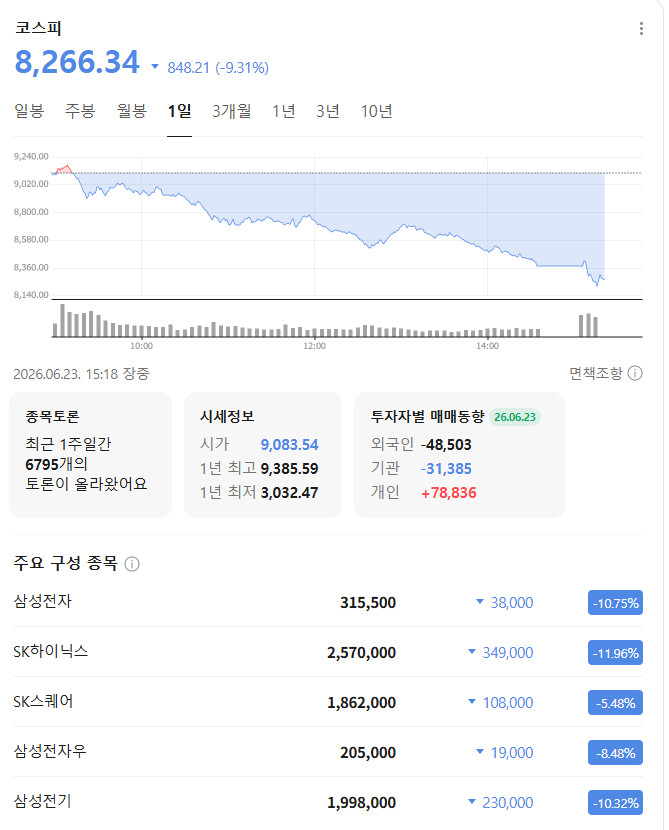Click the down arrow before 349,000 in SK하이닉스 row
669x830 pixels.
[472, 652]
